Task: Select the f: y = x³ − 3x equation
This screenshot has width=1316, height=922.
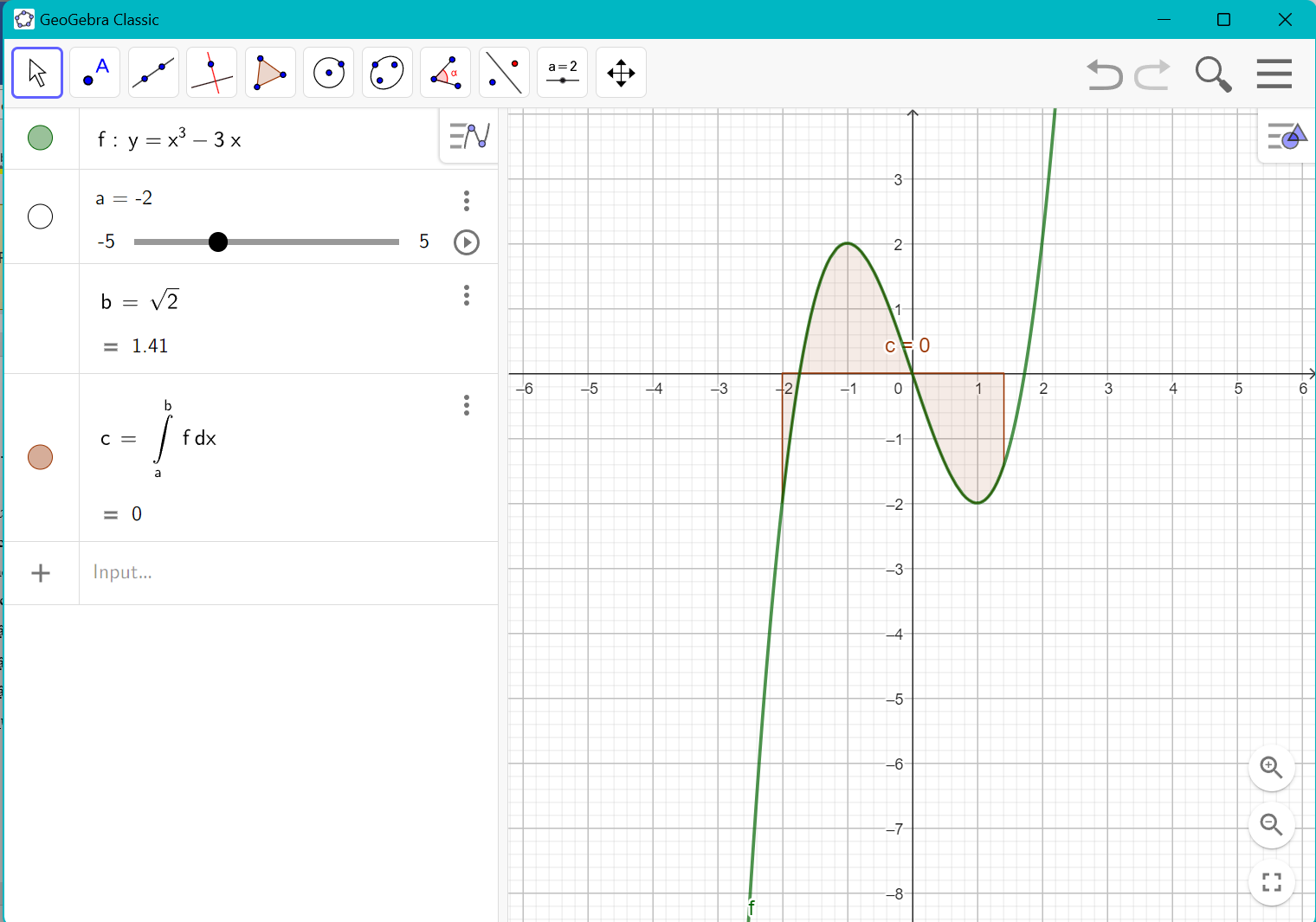Action: coord(170,139)
